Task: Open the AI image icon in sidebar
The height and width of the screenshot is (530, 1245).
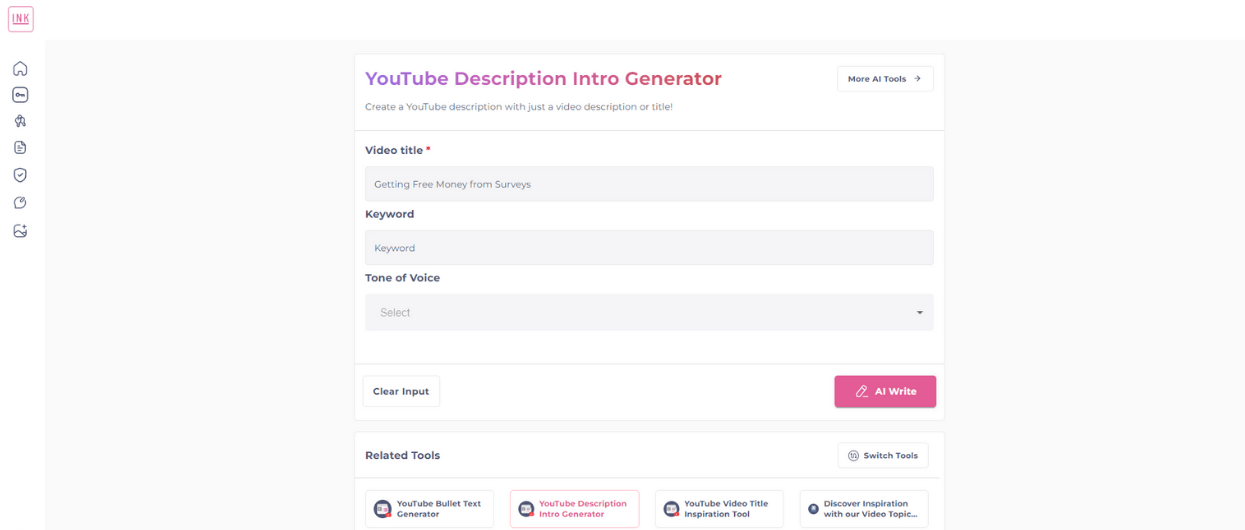Action: (x=20, y=231)
